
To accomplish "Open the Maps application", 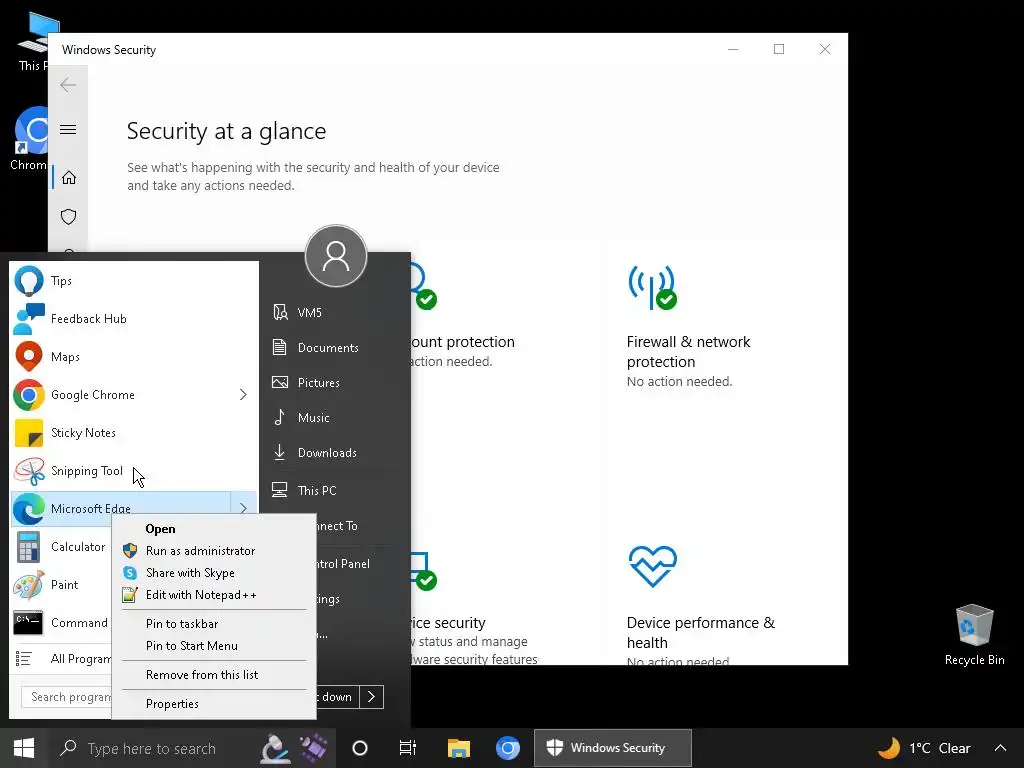I will 134,357.
